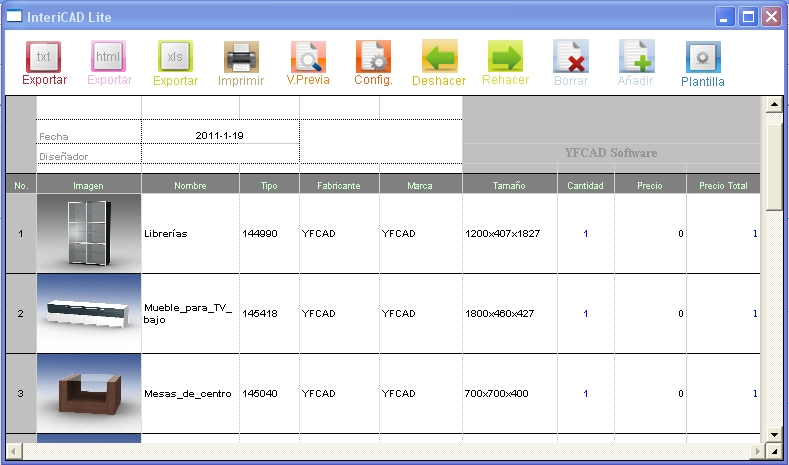The image size is (789, 465).
Task: Export report as xls spreadsheet
Action: [175, 63]
